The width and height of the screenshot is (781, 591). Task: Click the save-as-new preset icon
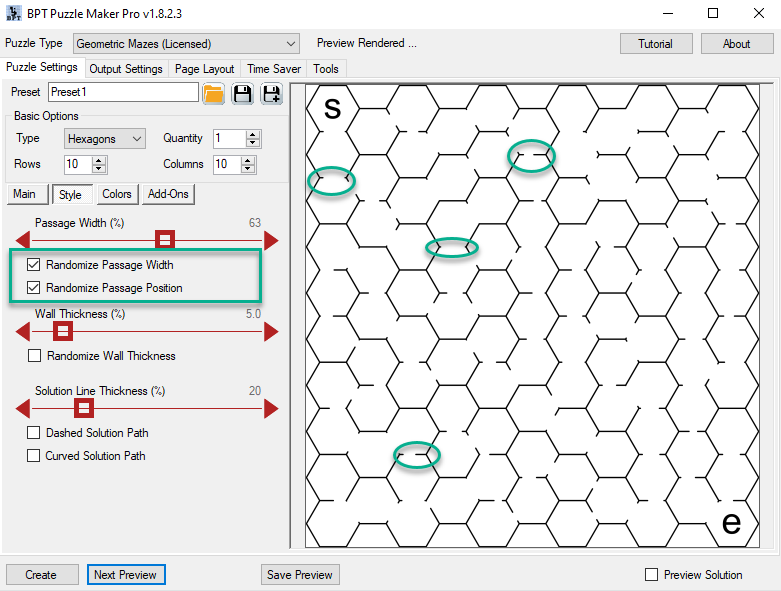coord(271,93)
